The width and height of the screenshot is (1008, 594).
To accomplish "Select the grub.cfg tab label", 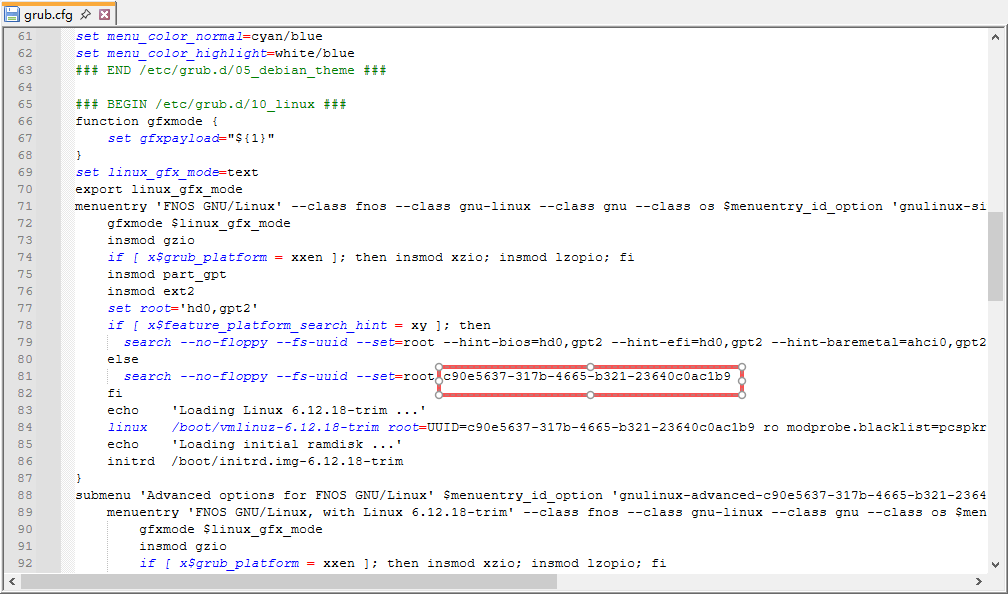I will click(48, 15).
